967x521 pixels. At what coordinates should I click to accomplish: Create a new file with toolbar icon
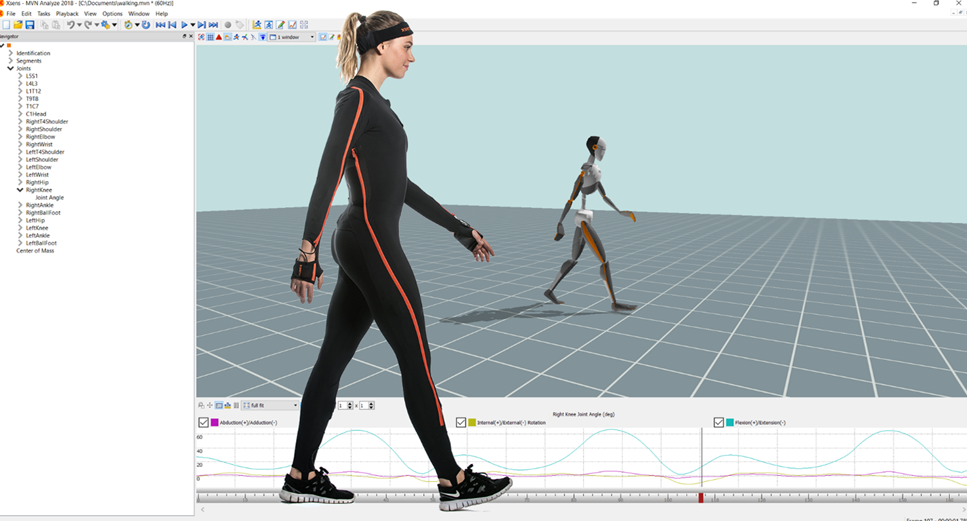click(6, 25)
